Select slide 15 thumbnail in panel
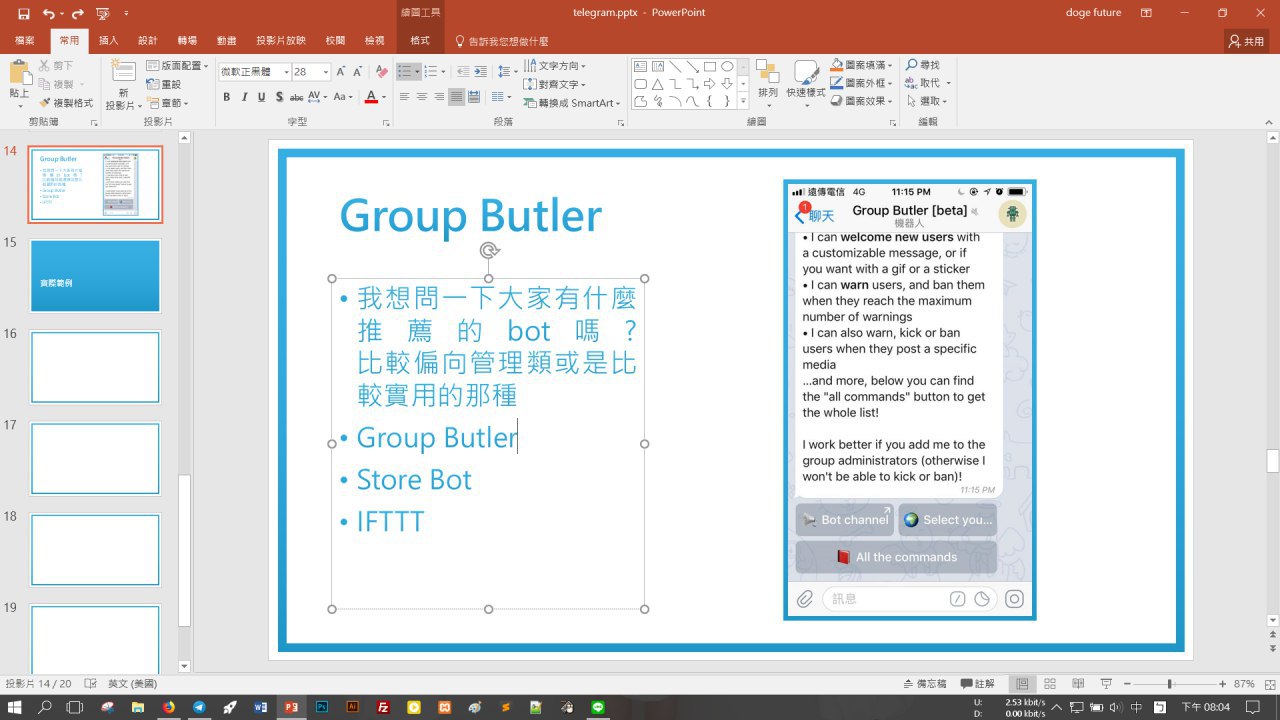Screen dimensions: 1280x720 coord(95,276)
